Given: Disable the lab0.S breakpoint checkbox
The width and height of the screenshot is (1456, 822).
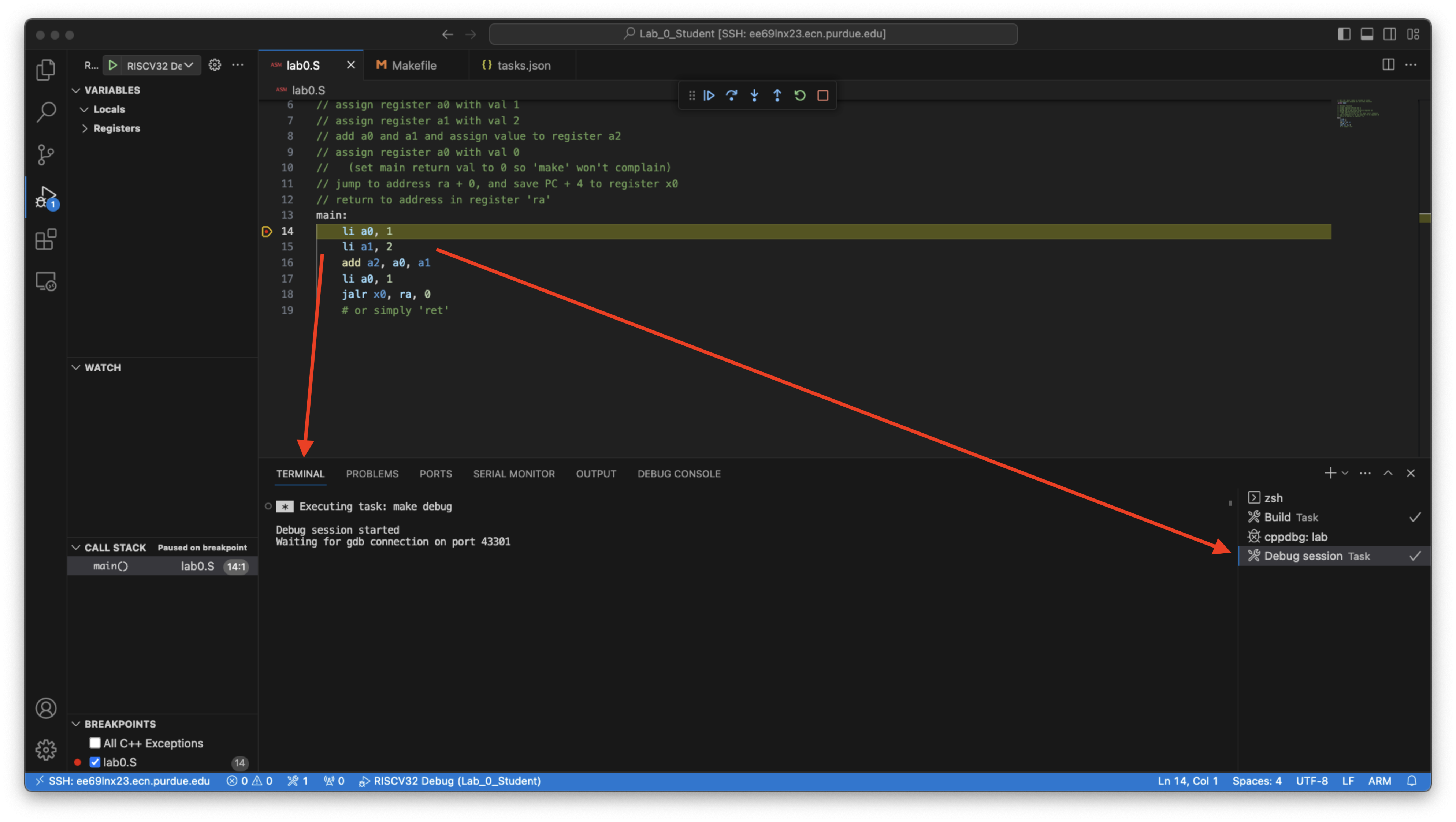Looking at the screenshot, I should tap(95, 762).
